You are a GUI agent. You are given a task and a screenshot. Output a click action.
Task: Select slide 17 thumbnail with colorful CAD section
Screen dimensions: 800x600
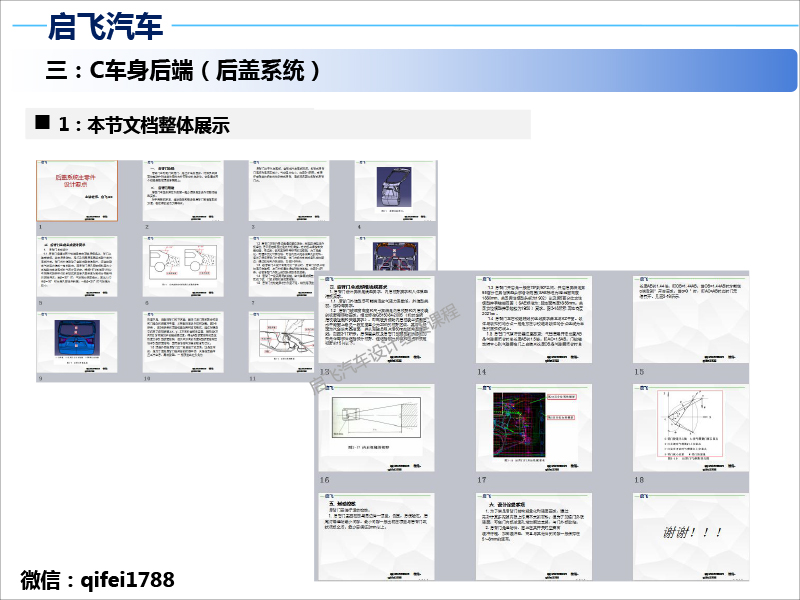click(534, 428)
